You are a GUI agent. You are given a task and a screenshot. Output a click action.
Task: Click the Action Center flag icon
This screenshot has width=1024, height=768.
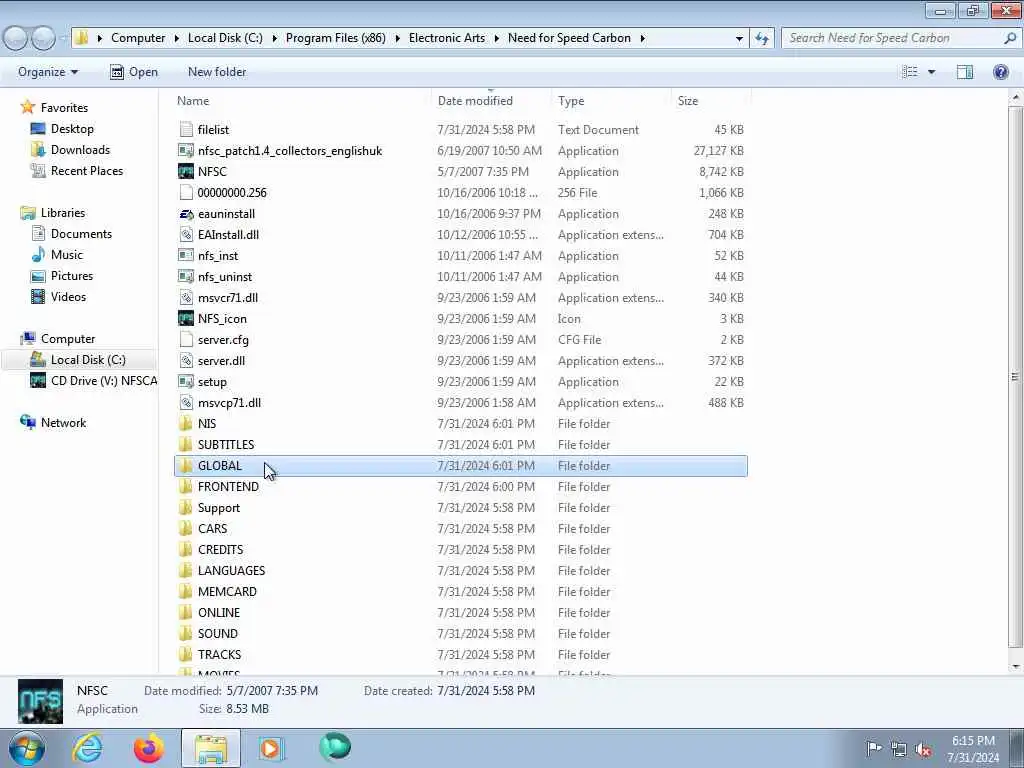(873, 749)
